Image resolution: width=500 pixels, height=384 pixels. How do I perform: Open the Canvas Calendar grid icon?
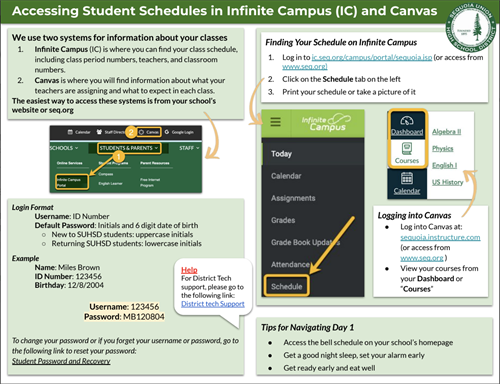[x=407, y=178]
